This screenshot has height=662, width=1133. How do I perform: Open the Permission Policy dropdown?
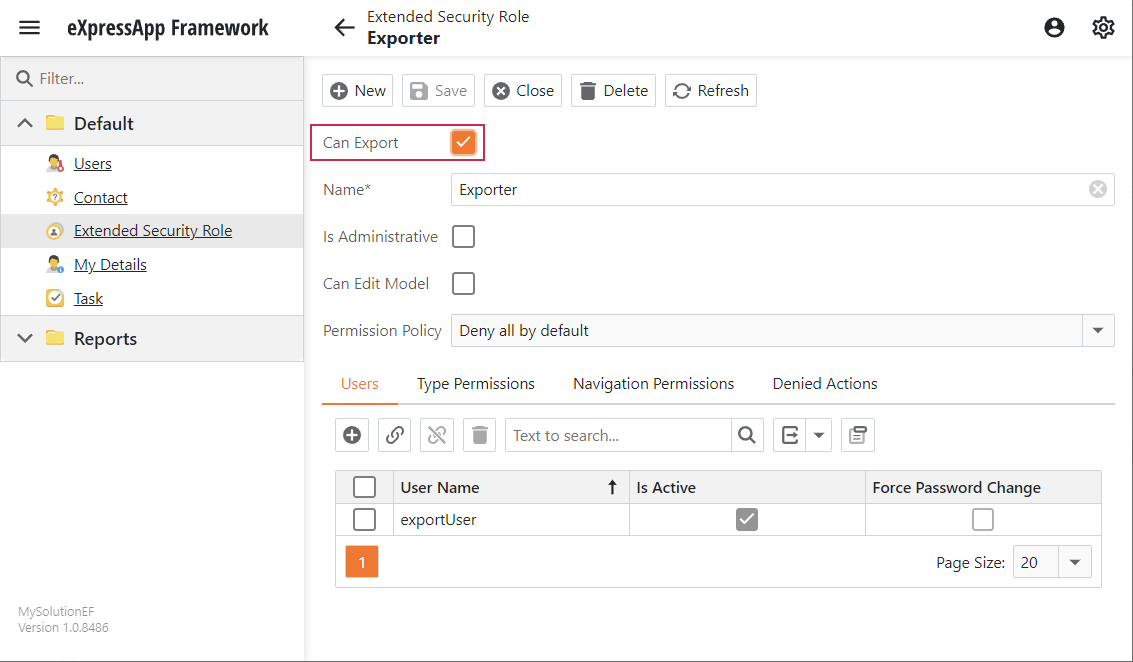1098,330
